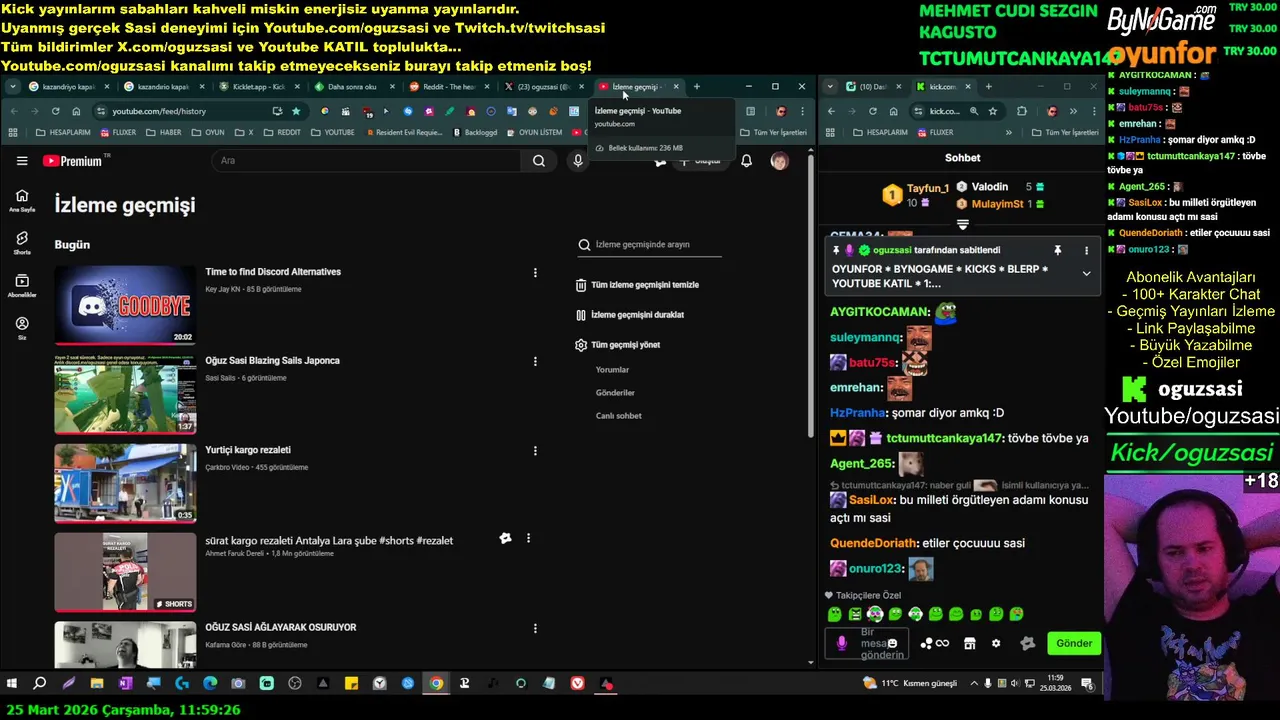Open Siz section in YouTube sidebar

point(22,328)
